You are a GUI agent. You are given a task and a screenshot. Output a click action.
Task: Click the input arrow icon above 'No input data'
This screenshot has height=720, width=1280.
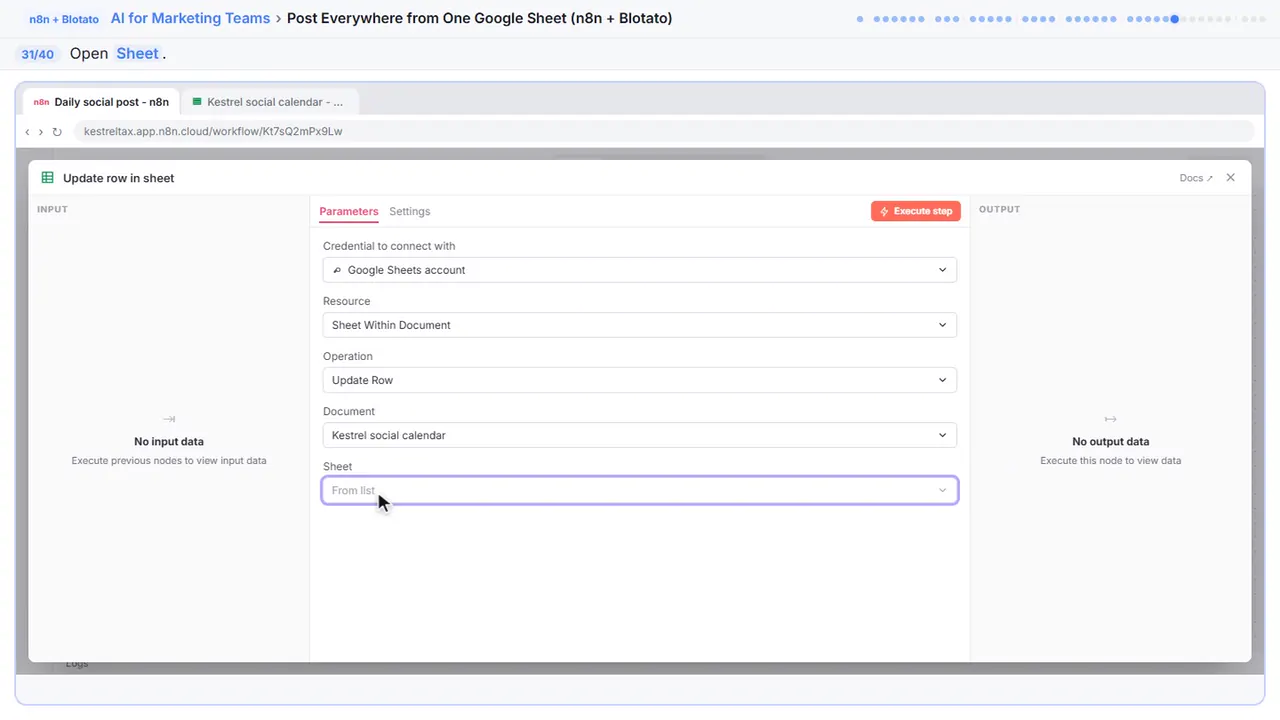(169, 419)
